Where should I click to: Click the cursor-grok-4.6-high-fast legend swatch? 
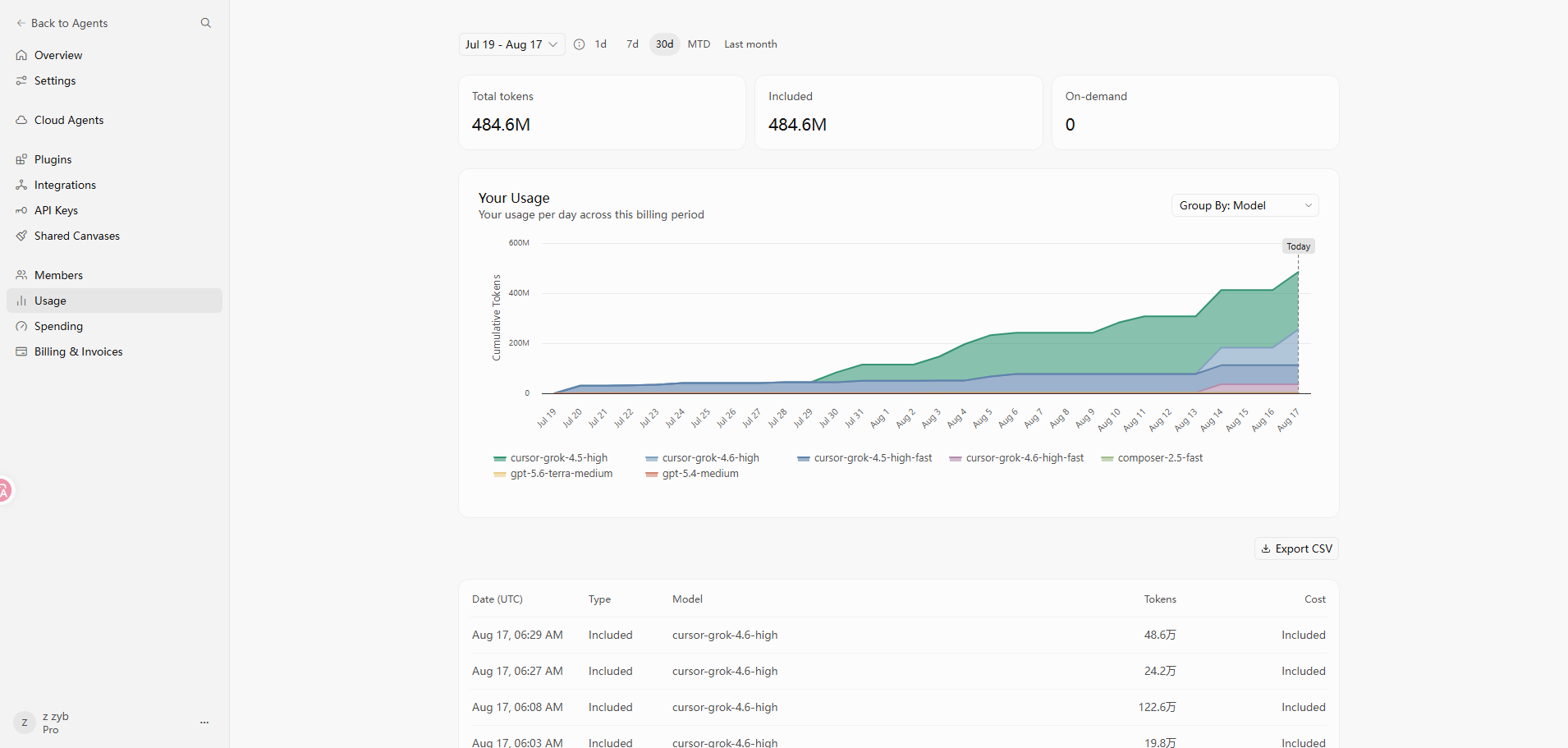click(x=956, y=459)
